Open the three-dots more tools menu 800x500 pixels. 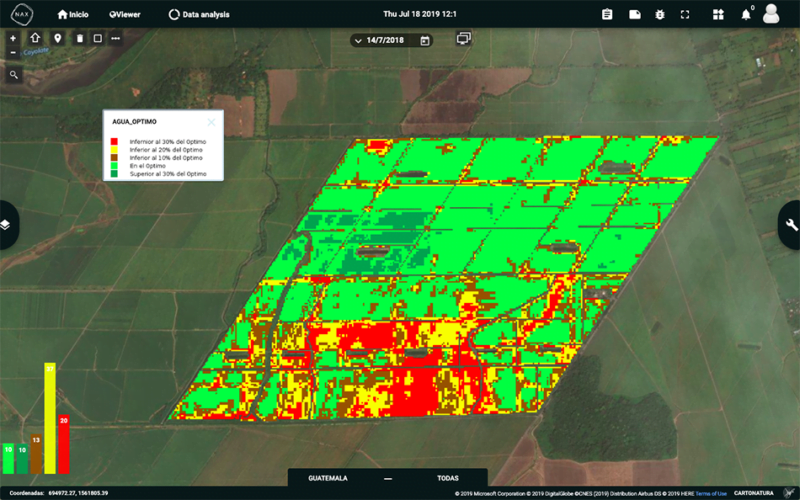(116, 38)
